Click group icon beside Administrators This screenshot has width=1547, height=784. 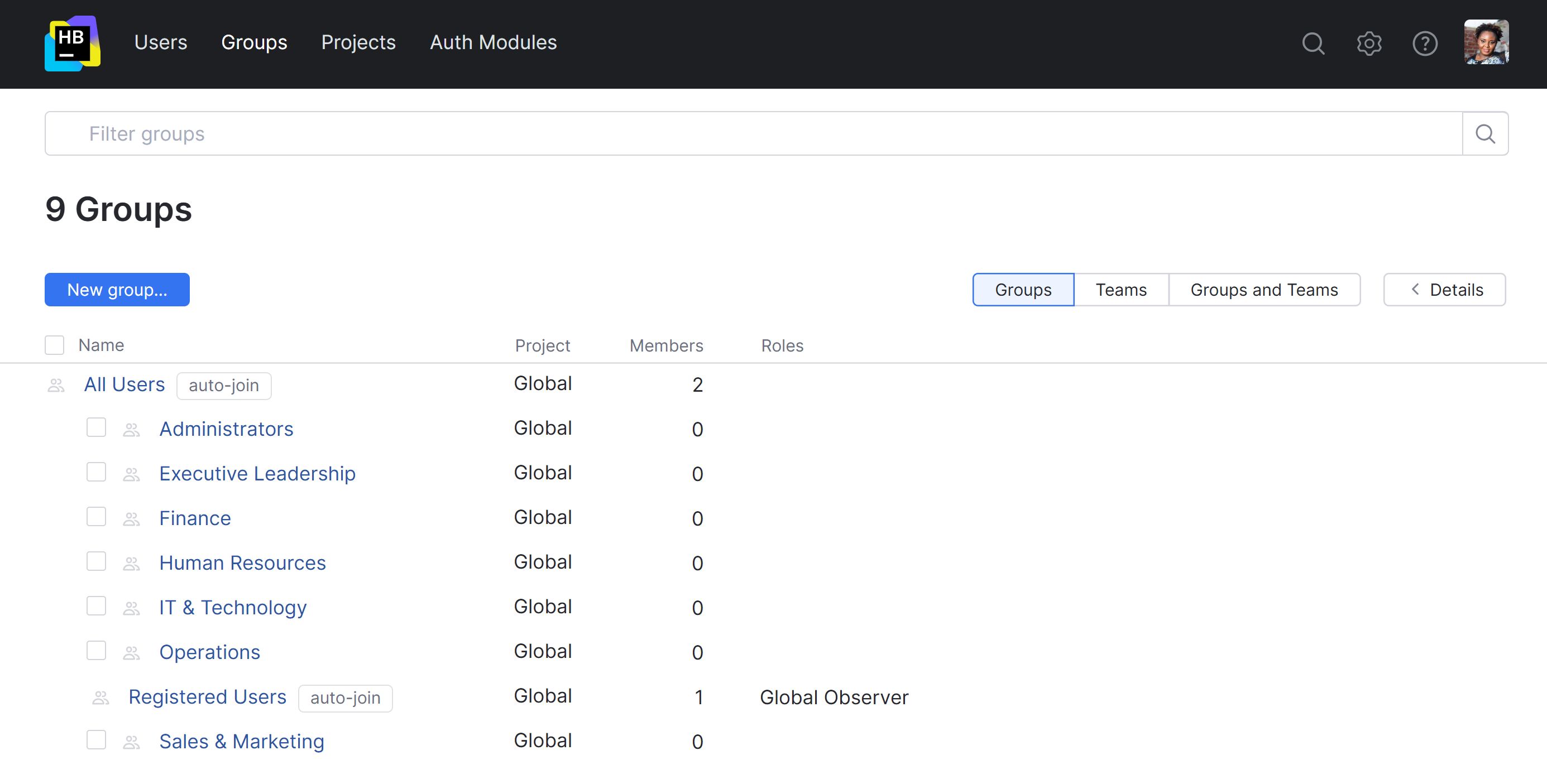[131, 430]
